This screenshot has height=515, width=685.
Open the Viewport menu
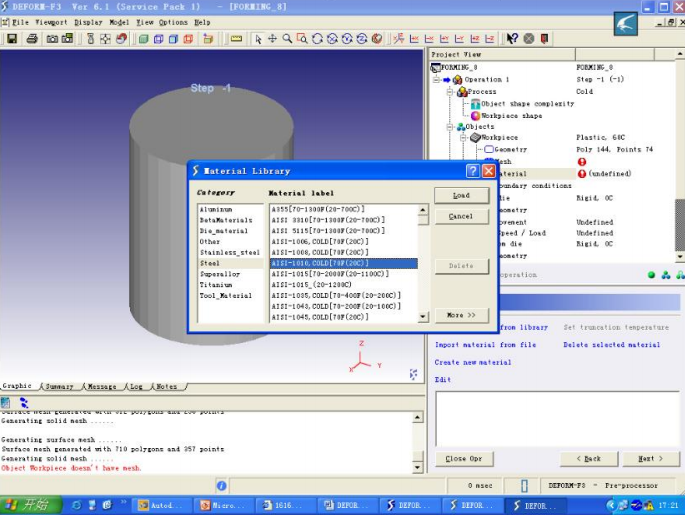[51, 22]
